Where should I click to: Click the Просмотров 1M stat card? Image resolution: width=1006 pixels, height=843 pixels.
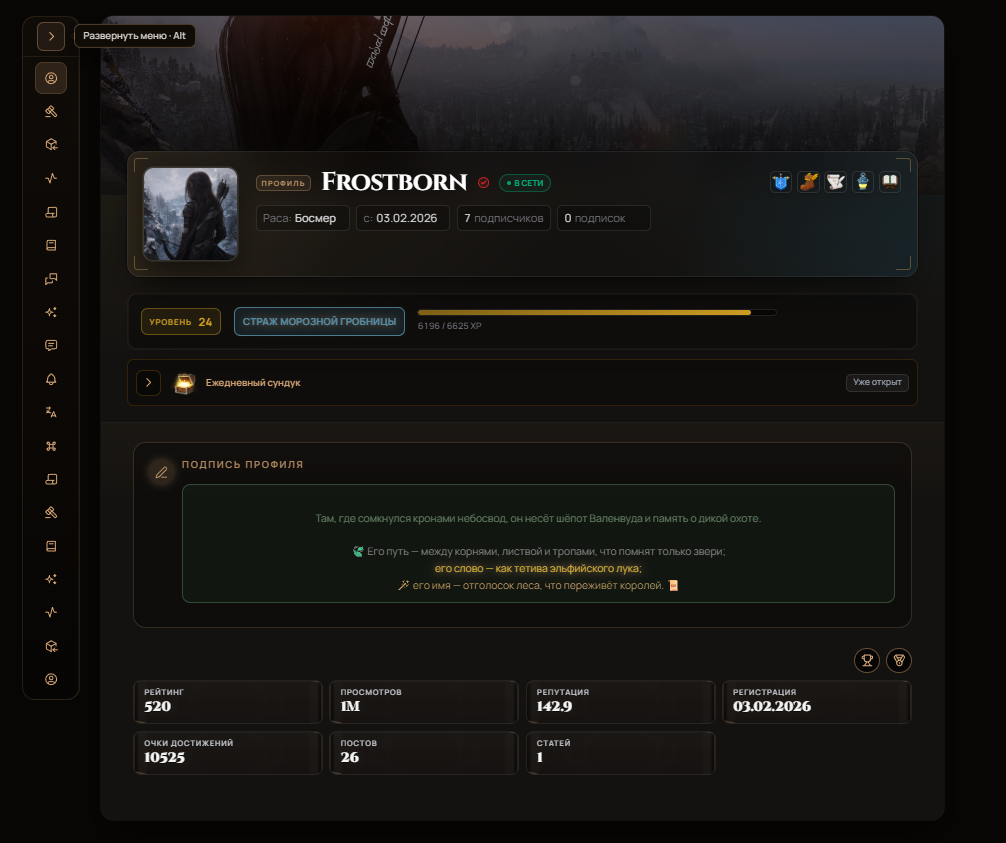click(423, 702)
